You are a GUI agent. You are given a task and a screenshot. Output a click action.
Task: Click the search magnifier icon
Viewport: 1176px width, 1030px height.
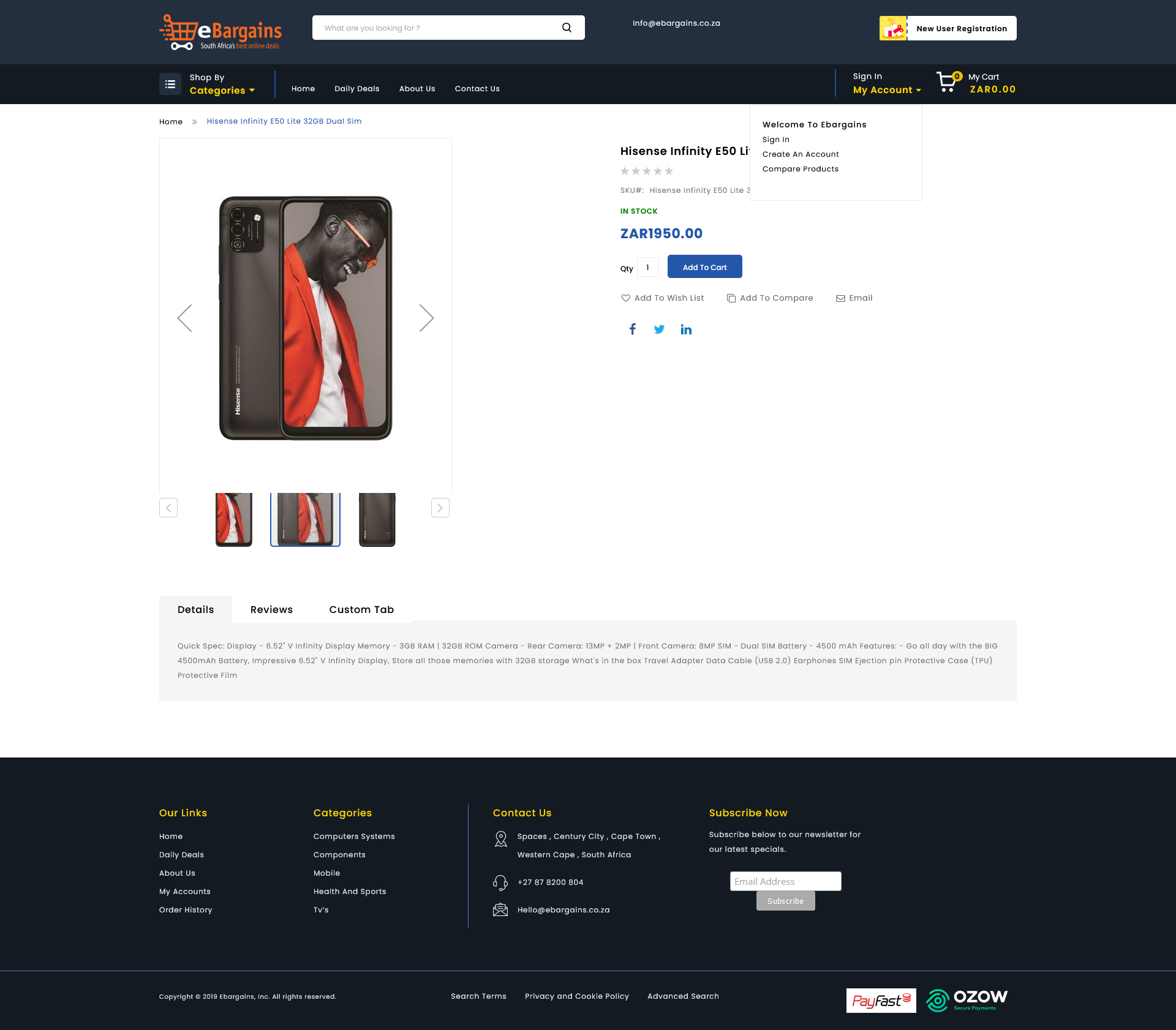tap(567, 28)
